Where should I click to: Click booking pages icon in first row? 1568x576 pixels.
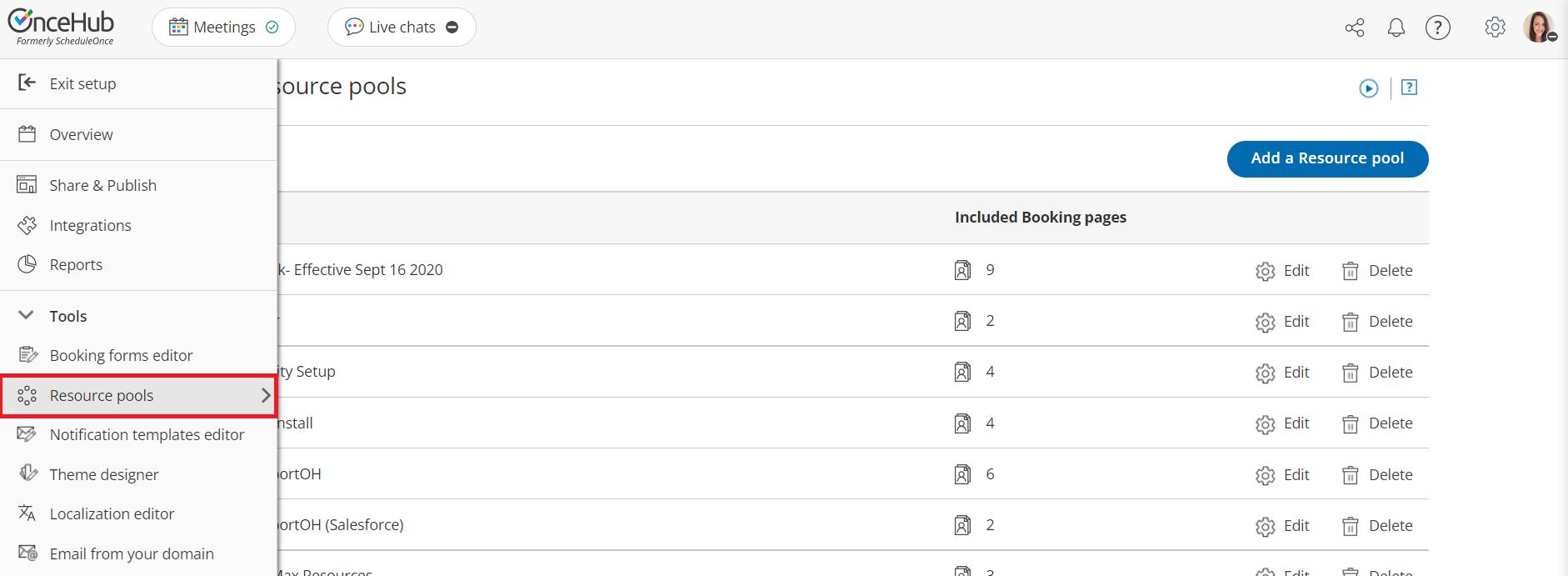click(x=962, y=270)
